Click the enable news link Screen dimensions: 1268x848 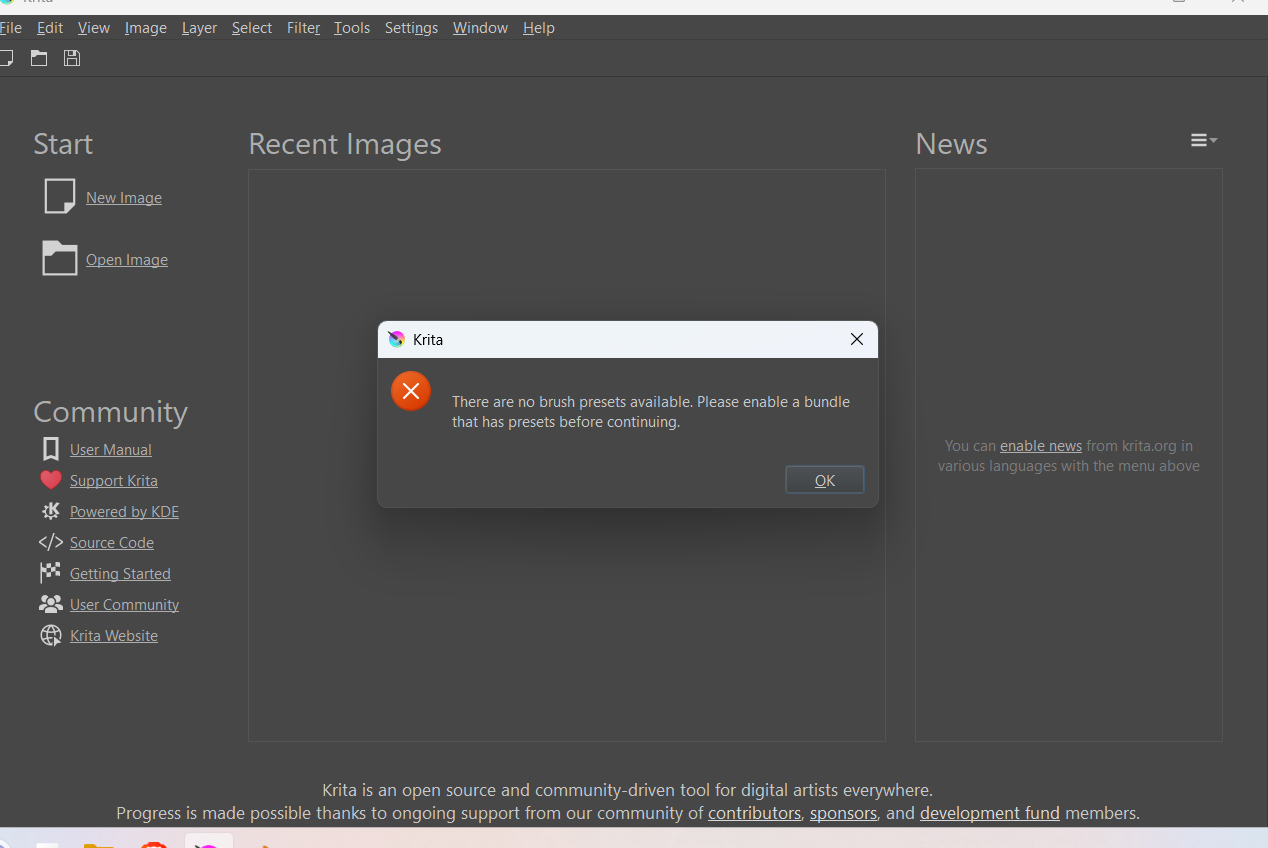point(1041,446)
